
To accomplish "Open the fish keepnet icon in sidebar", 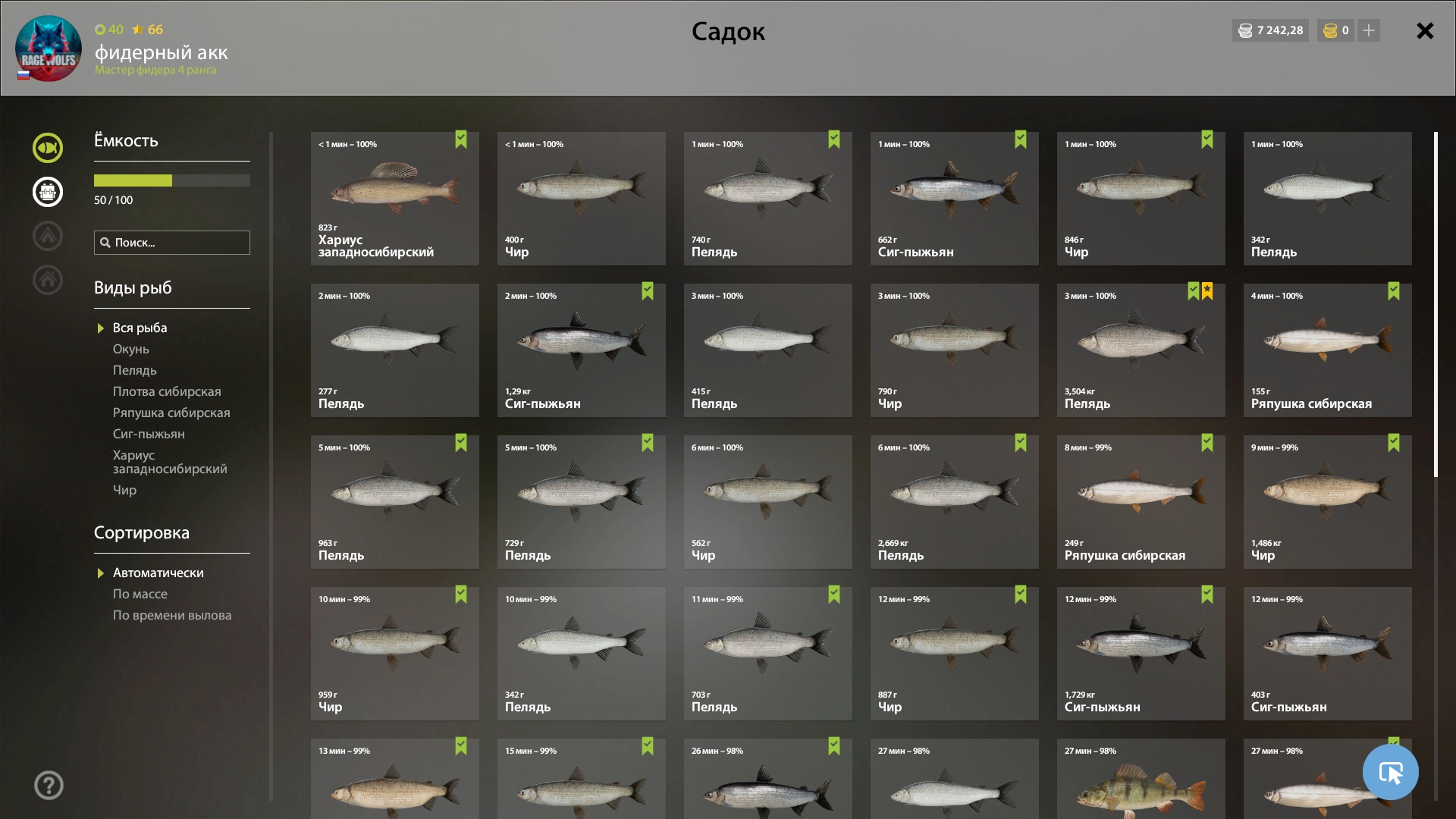I will click(48, 148).
